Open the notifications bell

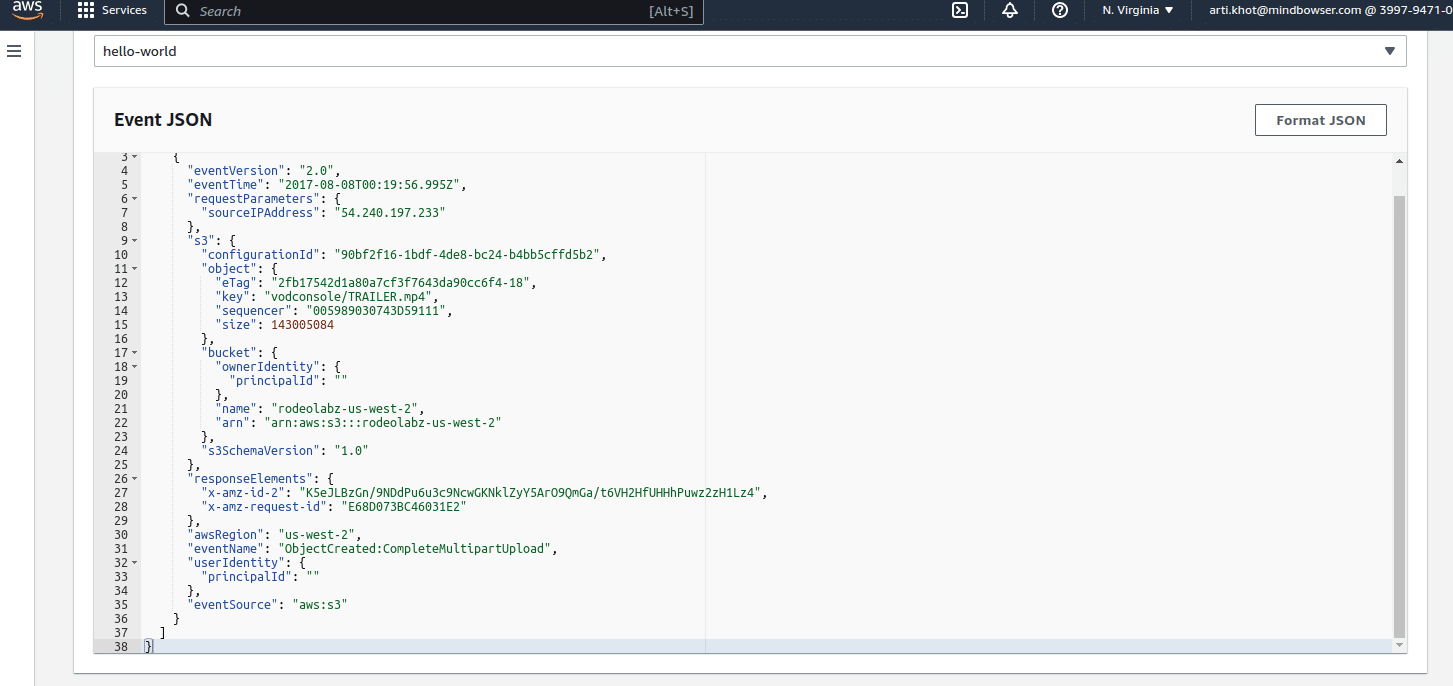1009,11
